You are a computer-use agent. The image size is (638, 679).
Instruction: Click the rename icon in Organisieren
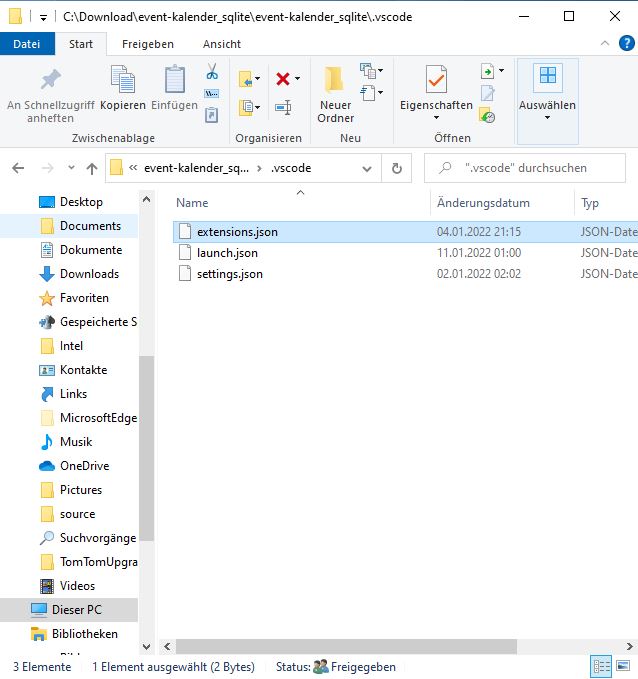[283, 107]
